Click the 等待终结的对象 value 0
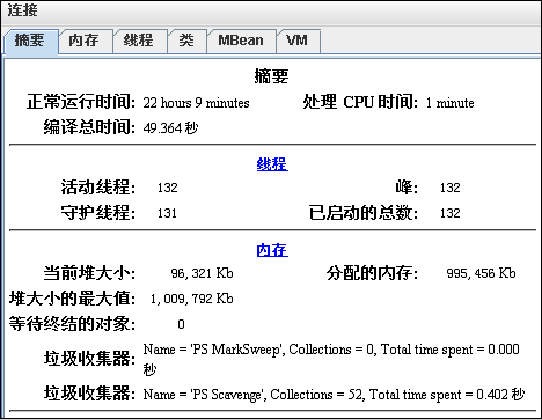542x420 pixels. point(181,324)
